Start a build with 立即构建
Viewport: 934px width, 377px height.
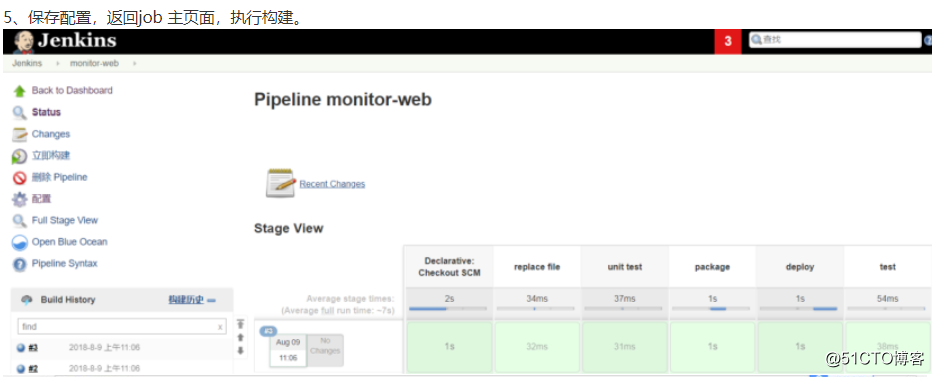click(x=51, y=155)
